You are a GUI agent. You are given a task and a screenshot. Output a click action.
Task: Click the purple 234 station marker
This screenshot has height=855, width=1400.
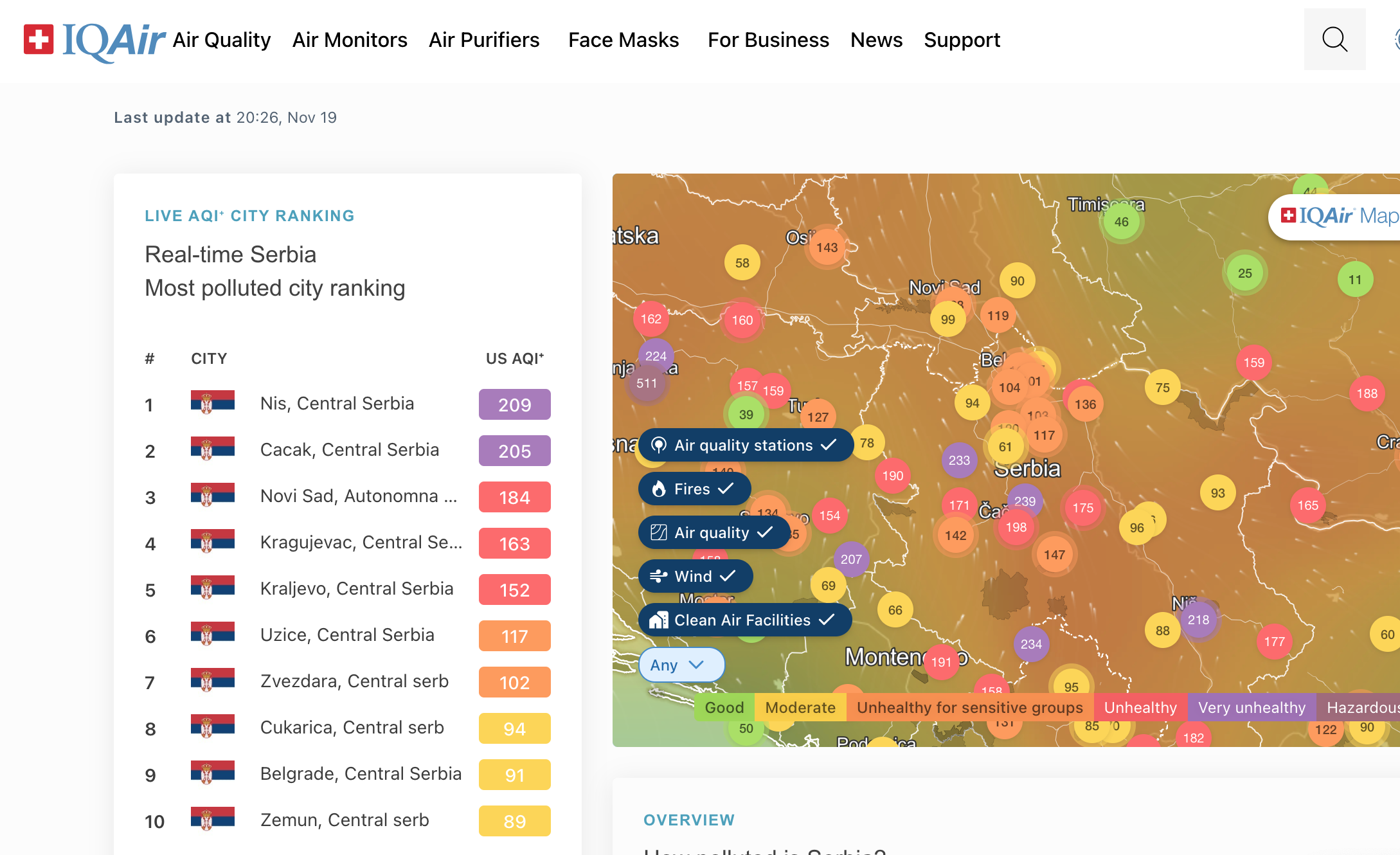[x=1031, y=644]
